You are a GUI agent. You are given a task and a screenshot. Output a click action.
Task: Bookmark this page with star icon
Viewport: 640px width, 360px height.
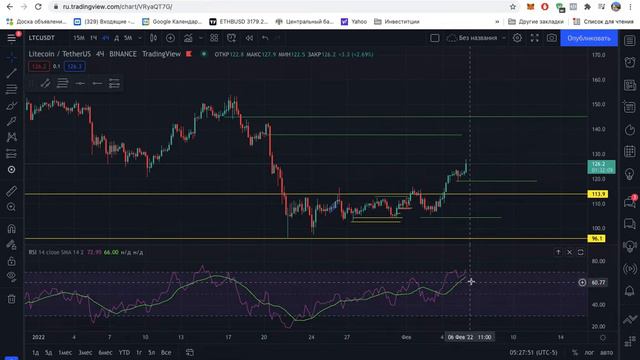click(513, 7)
